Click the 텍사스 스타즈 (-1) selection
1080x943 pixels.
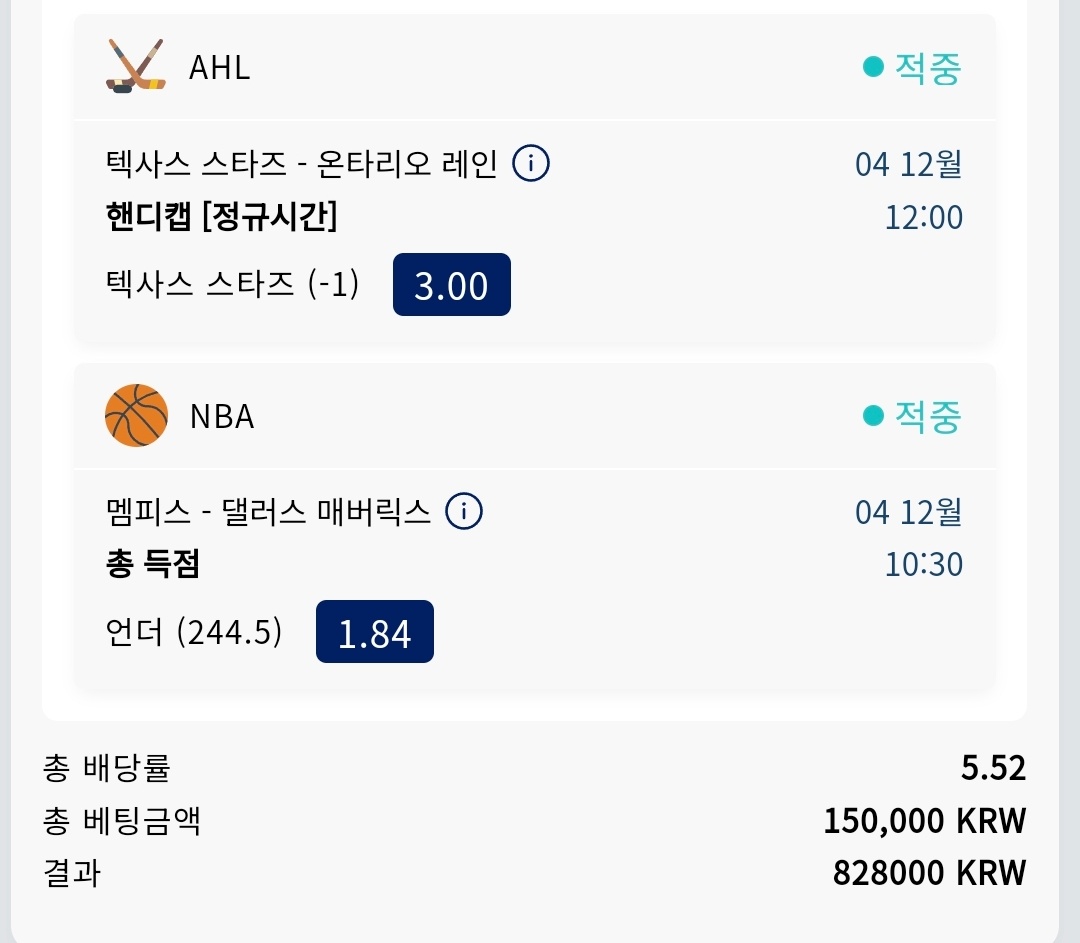231,285
